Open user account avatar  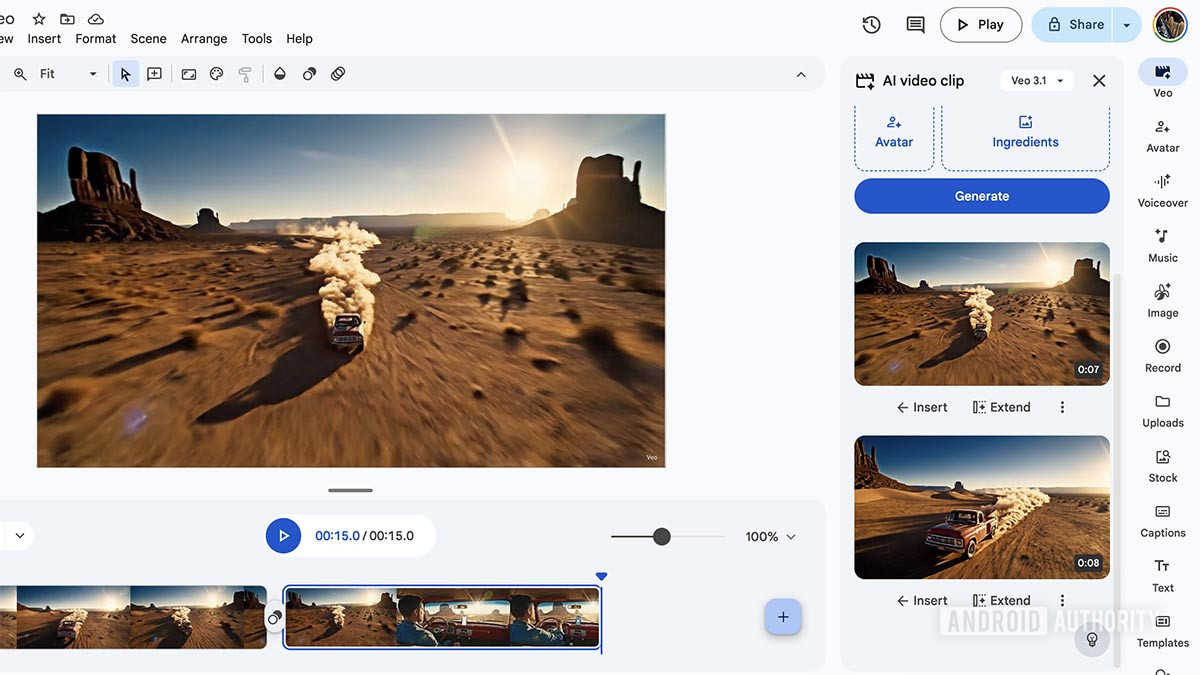(x=1170, y=25)
